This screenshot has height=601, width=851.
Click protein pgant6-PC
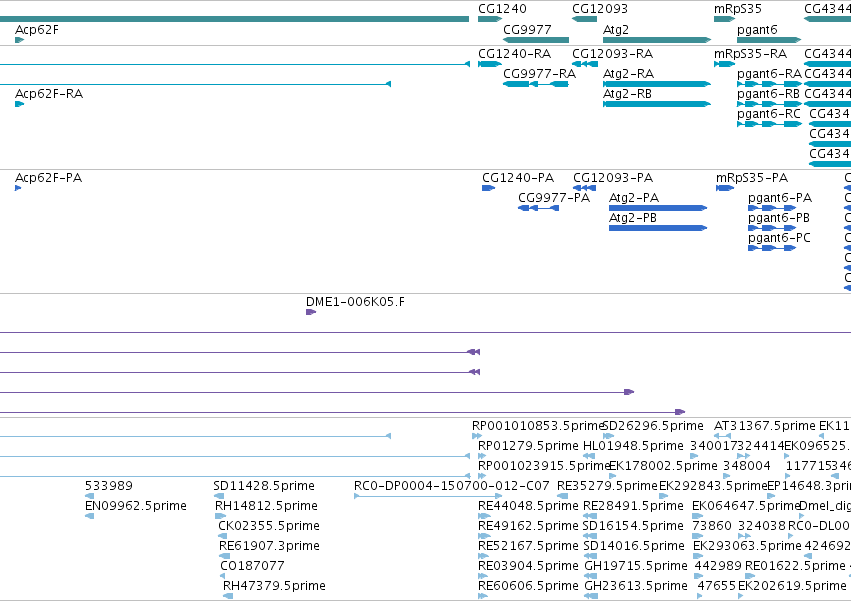tap(779, 238)
